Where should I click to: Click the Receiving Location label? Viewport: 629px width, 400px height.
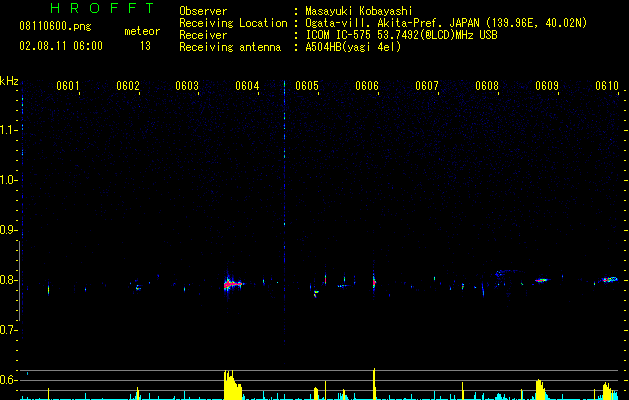tap(233, 23)
